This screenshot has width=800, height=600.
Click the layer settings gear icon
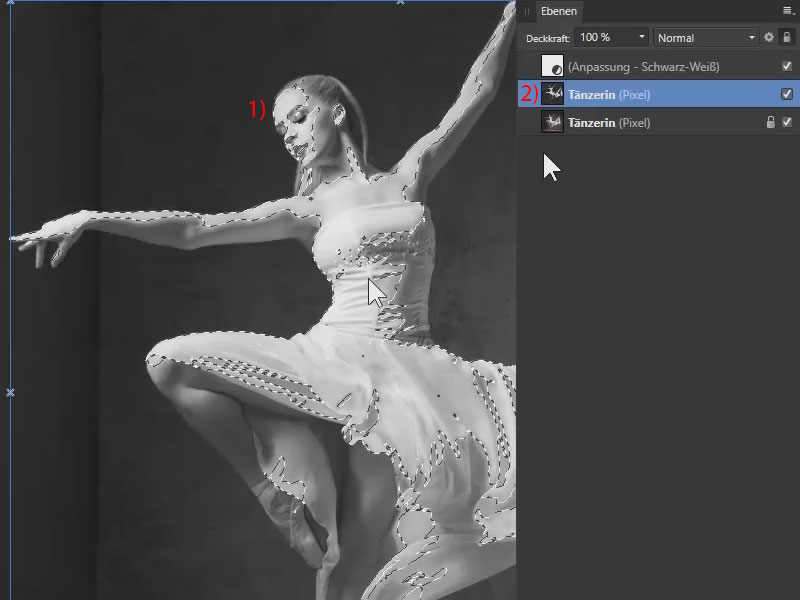769,37
